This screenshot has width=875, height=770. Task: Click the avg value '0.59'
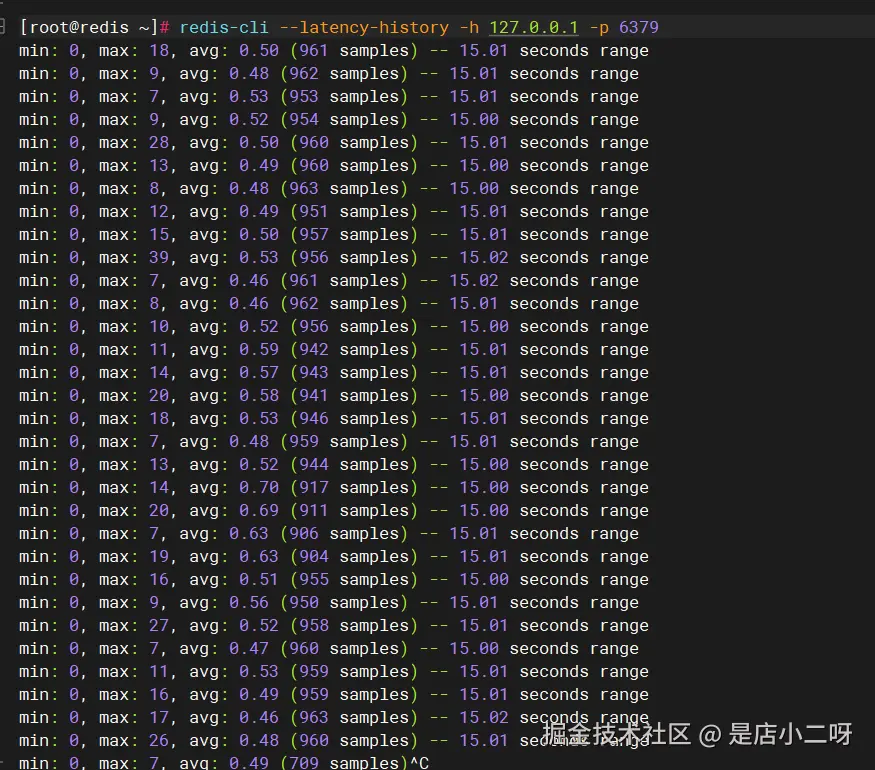point(259,349)
